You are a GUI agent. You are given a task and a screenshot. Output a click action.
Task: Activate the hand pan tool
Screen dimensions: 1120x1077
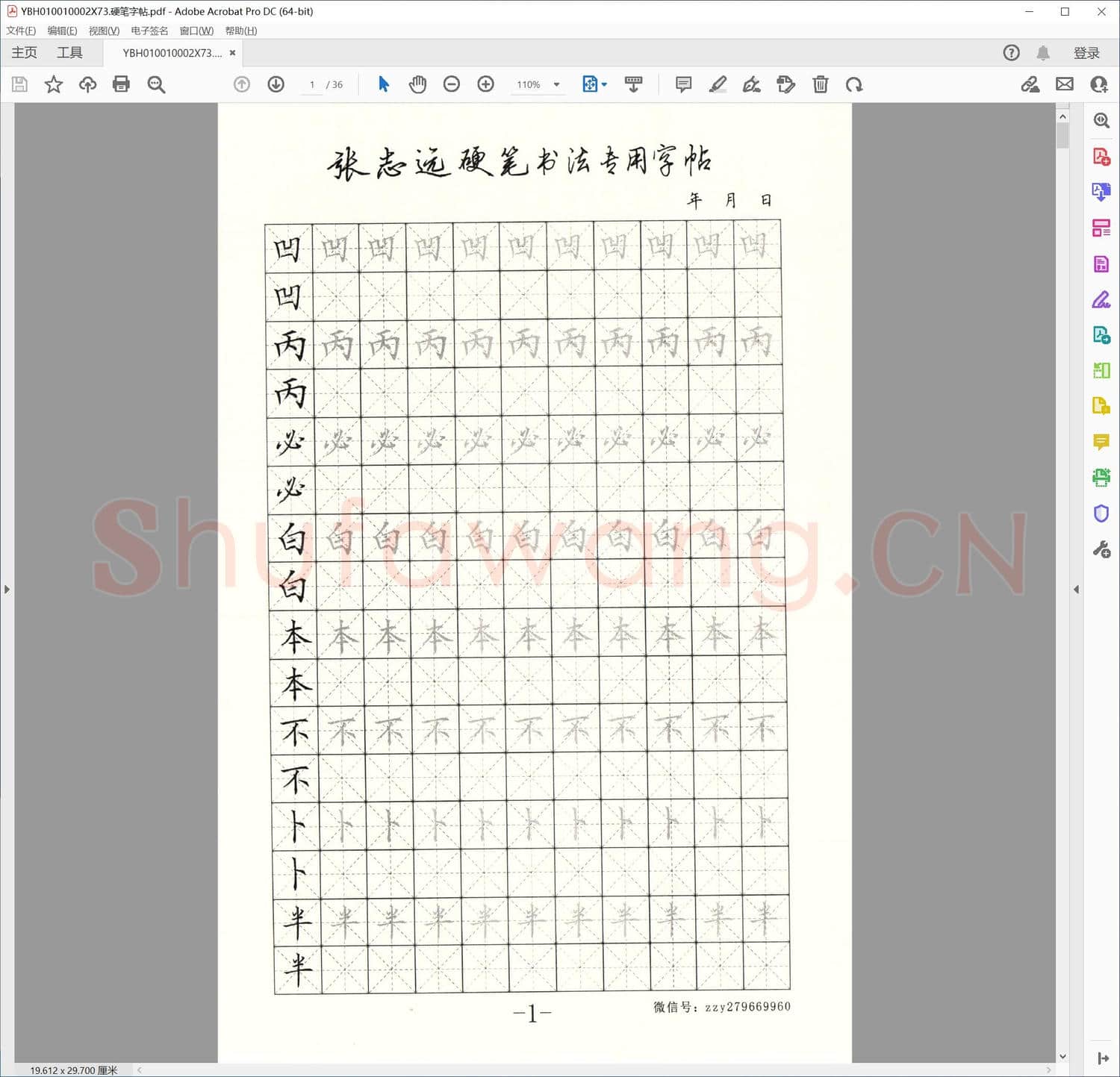click(x=417, y=84)
